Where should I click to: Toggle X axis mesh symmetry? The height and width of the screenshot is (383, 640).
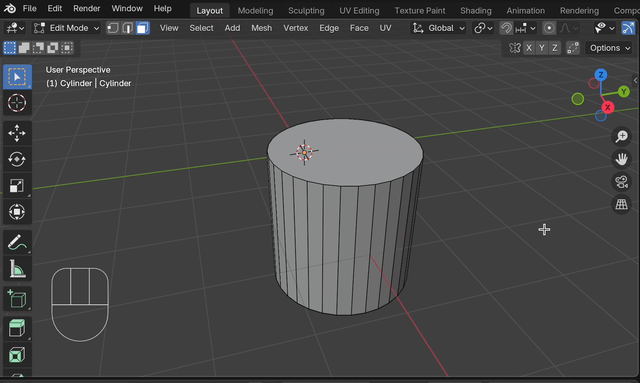529,48
